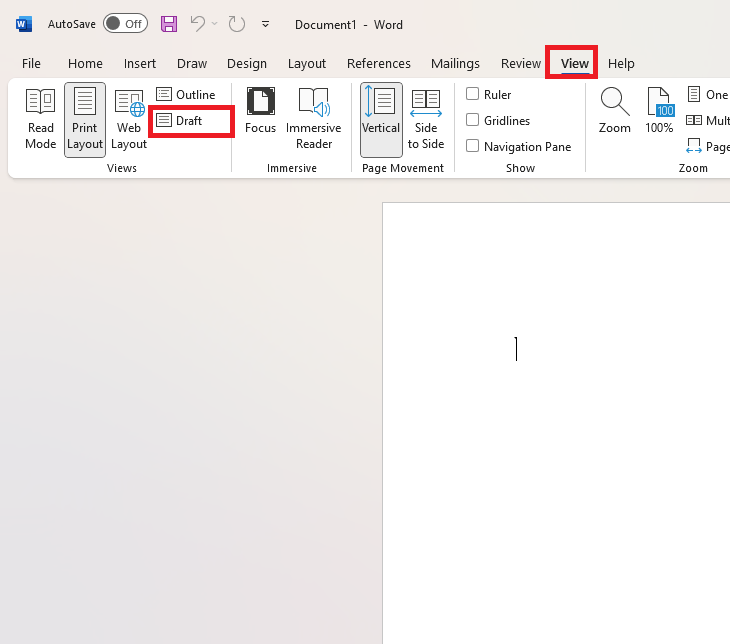
Task: Click the Save icon in title bar
Action: coord(169,23)
